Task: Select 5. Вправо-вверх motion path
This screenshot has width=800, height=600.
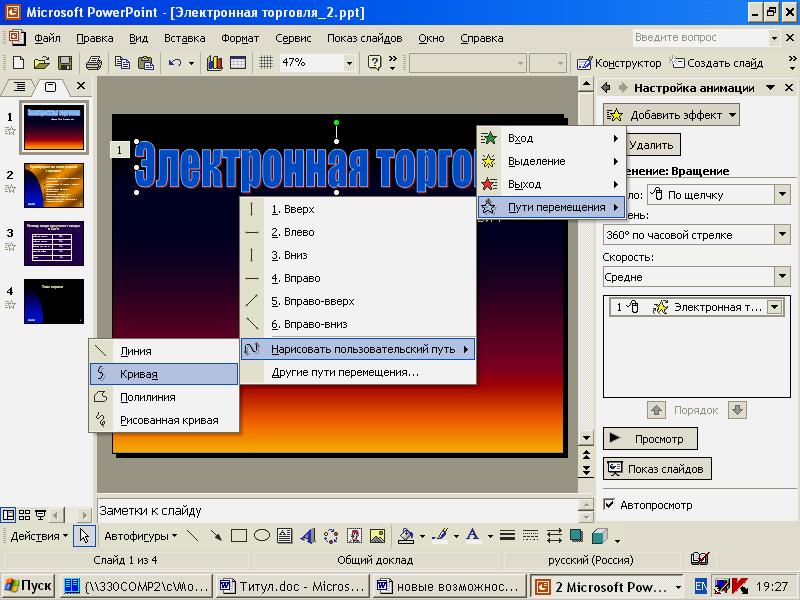Action: [358, 301]
